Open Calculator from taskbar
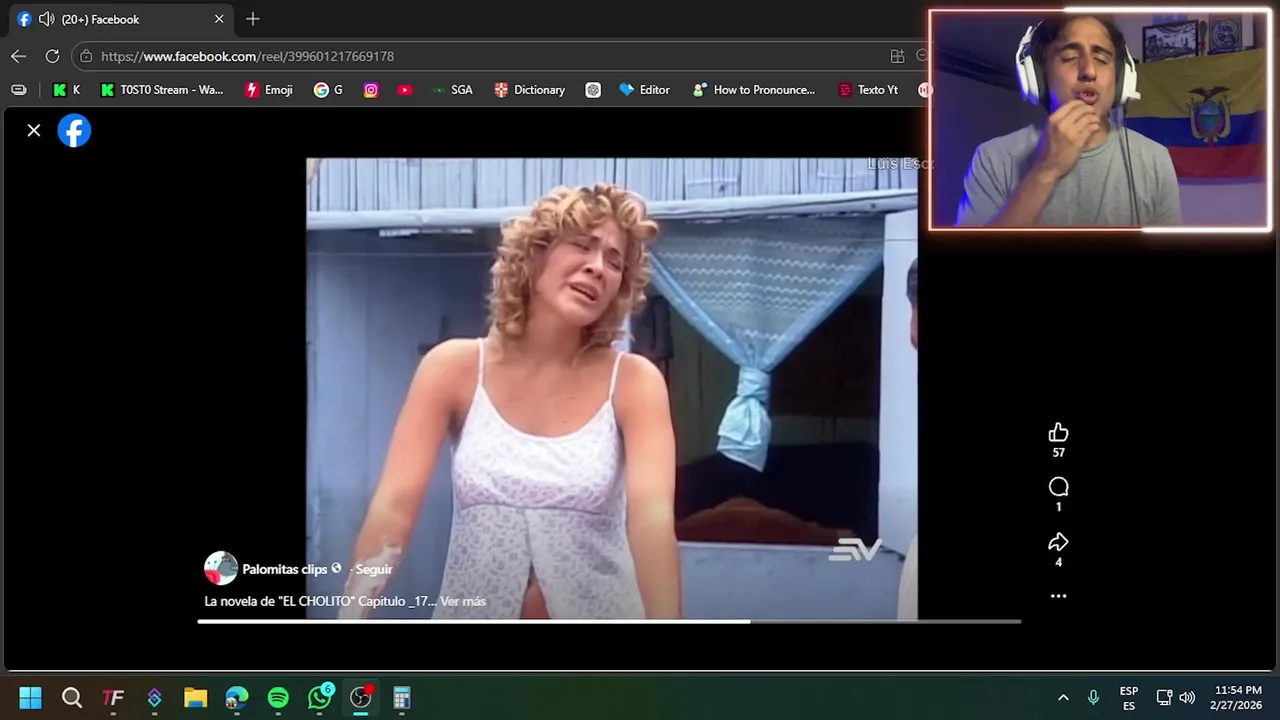Screen dimensions: 1280x720 [x=402, y=697]
